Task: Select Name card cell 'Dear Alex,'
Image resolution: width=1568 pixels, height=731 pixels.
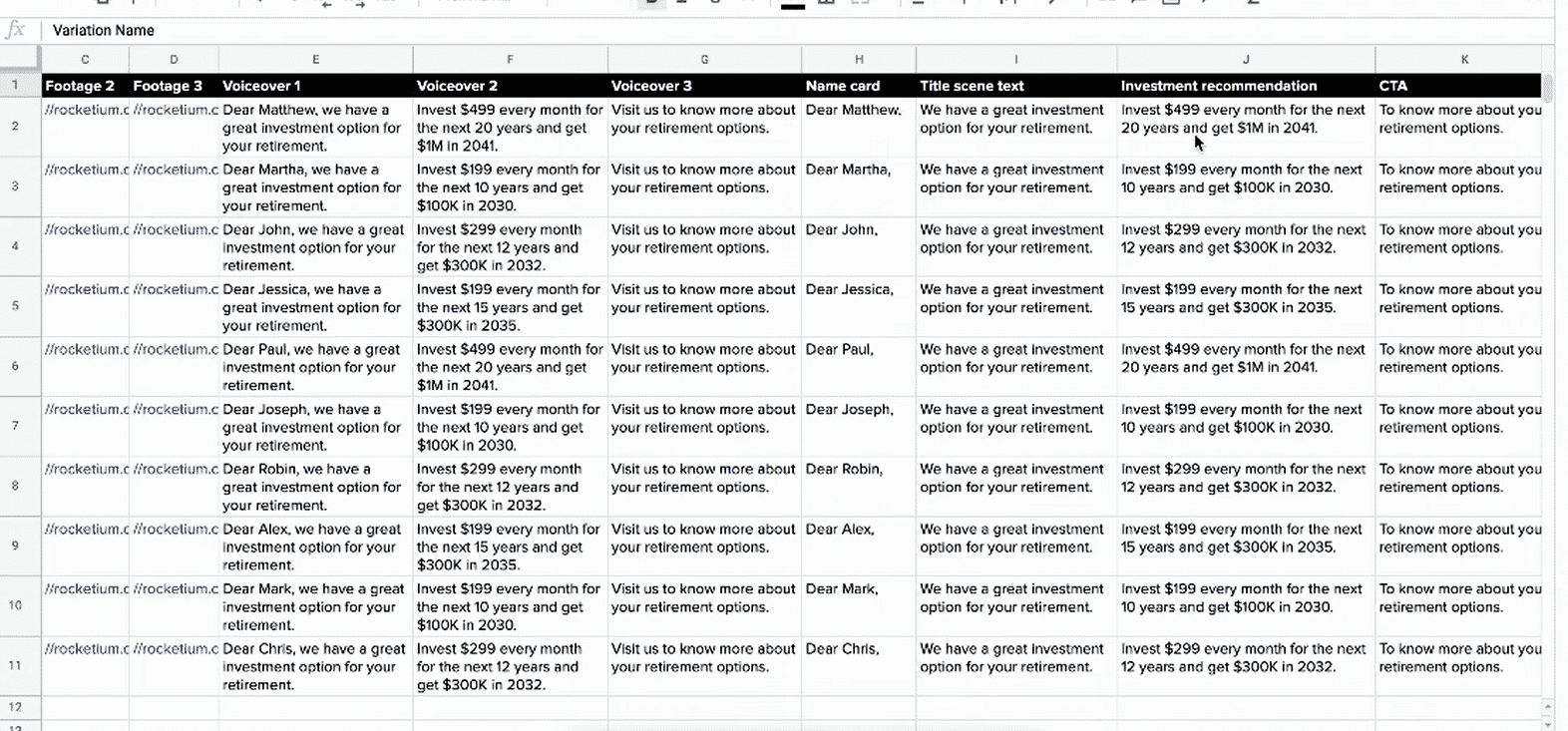Action: click(859, 546)
